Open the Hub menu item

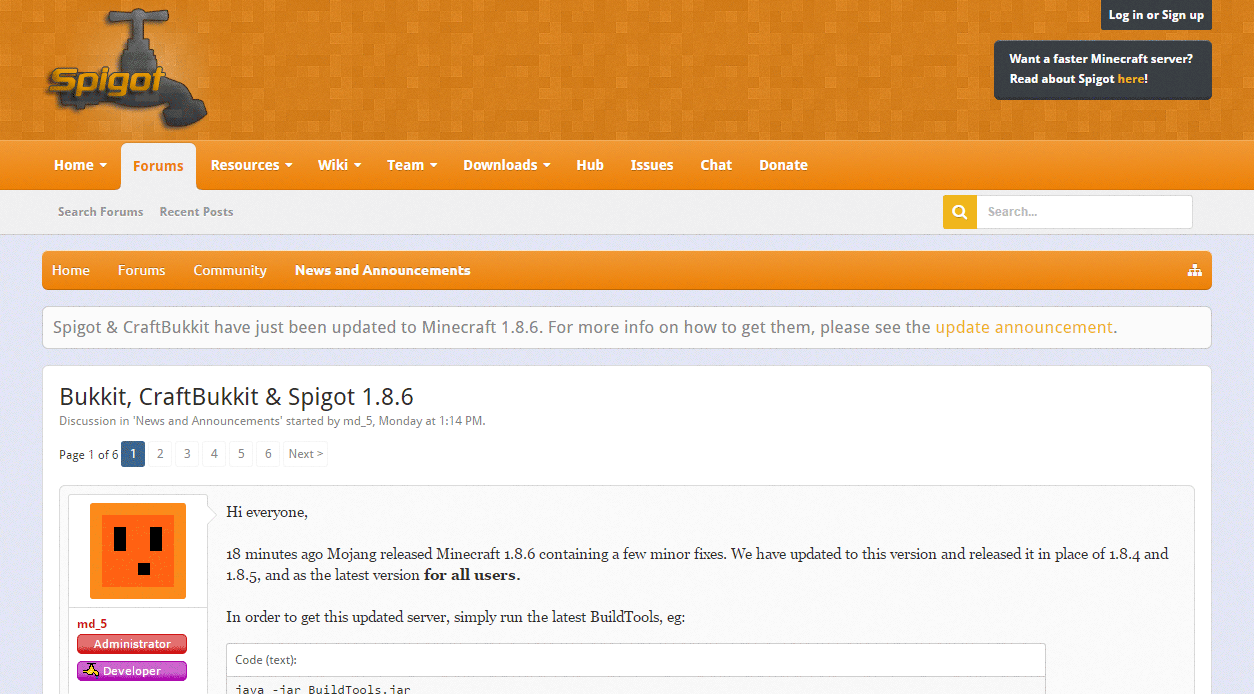(590, 165)
